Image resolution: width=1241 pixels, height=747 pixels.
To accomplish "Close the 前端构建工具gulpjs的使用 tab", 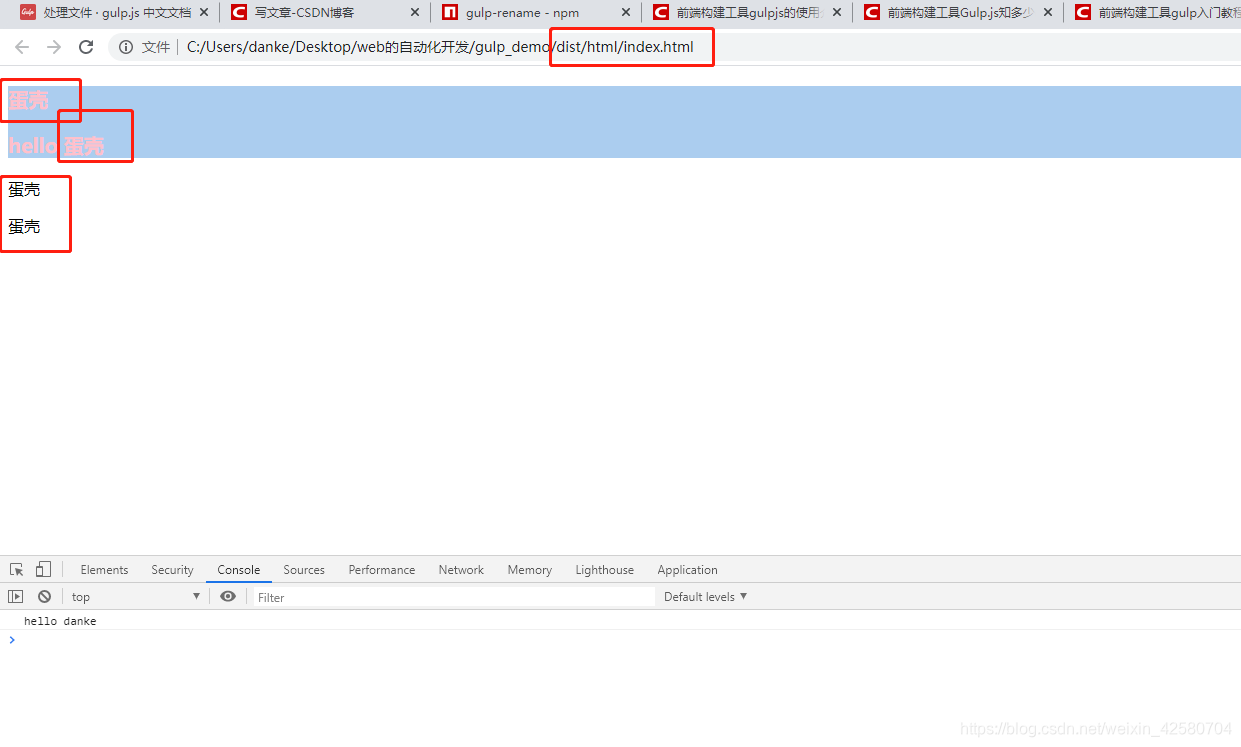I will [837, 13].
